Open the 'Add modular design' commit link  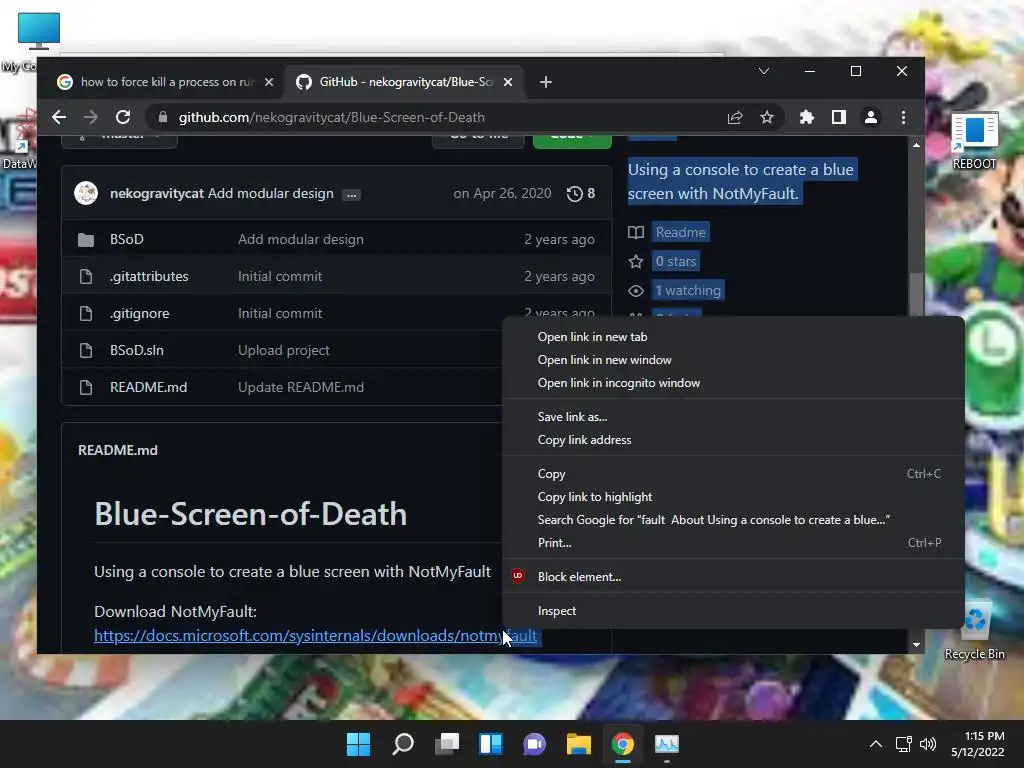tap(270, 193)
